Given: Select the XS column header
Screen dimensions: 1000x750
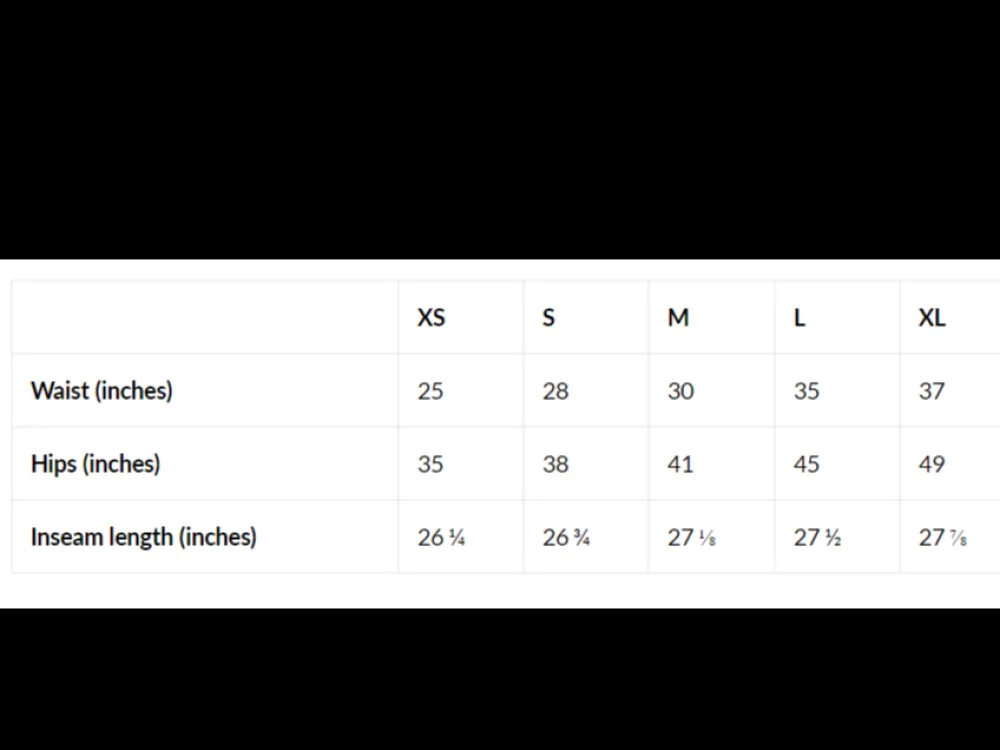Looking at the screenshot, I should point(431,318).
